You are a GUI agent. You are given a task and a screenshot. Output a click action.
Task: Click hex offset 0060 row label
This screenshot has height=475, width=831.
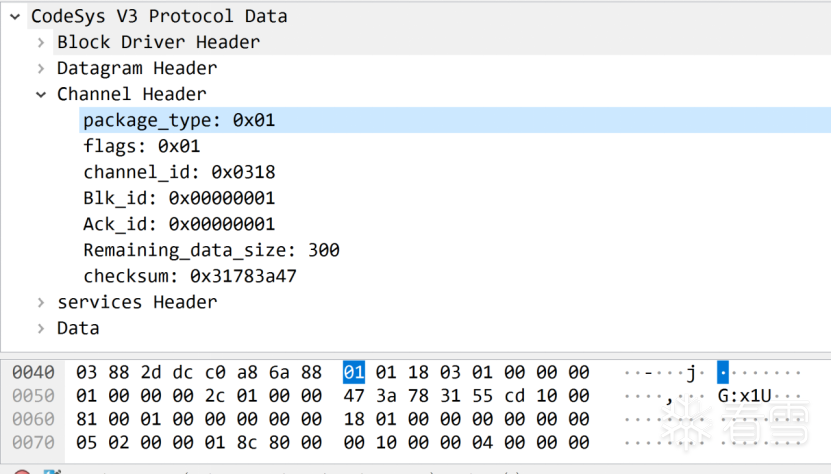(33, 419)
